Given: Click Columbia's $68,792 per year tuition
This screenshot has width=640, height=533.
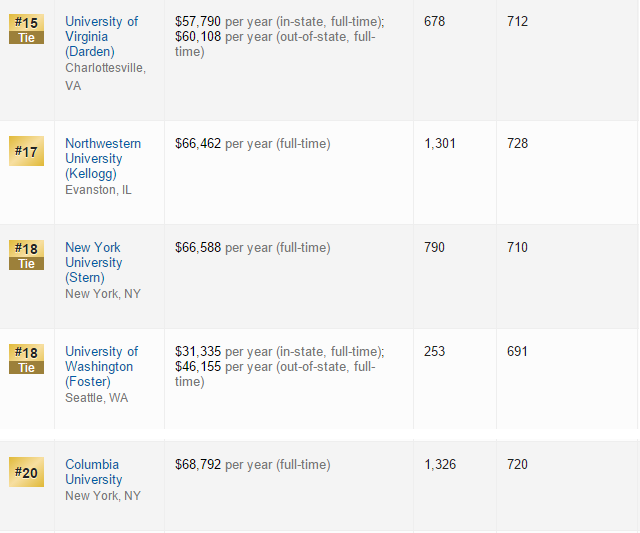Looking at the screenshot, I should coord(198,465).
